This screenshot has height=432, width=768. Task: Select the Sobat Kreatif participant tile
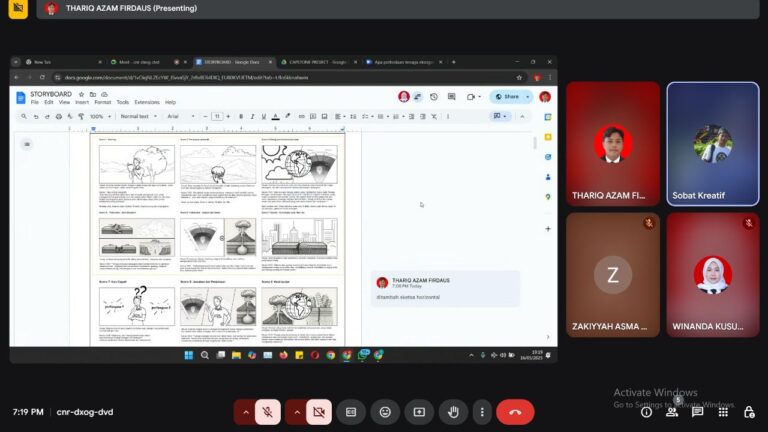(713, 144)
